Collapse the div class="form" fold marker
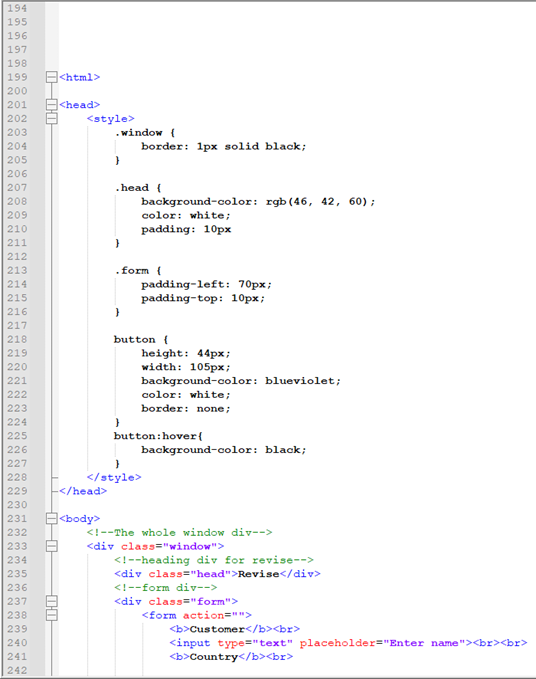Viewport: 536px width, 679px height. [x=52, y=601]
